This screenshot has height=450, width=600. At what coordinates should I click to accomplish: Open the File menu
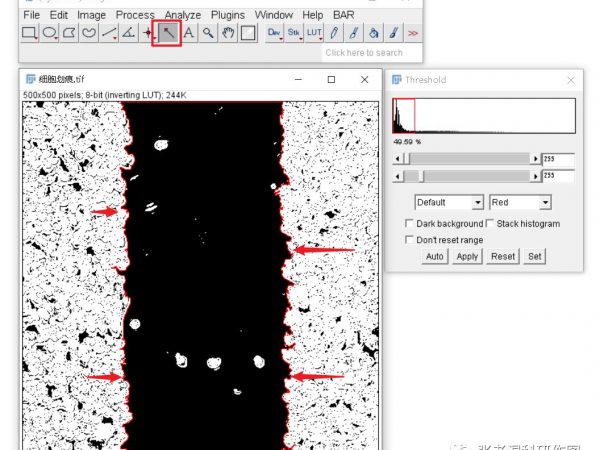click(x=31, y=15)
